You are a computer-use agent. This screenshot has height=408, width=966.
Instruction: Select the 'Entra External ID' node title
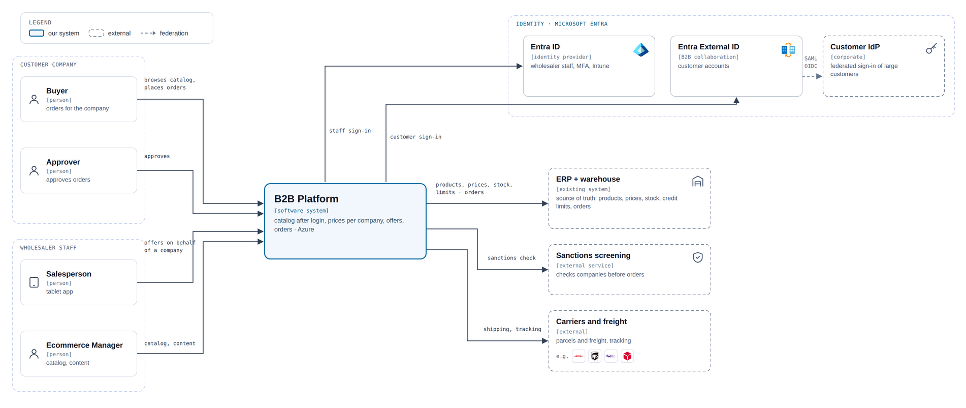pos(708,46)
